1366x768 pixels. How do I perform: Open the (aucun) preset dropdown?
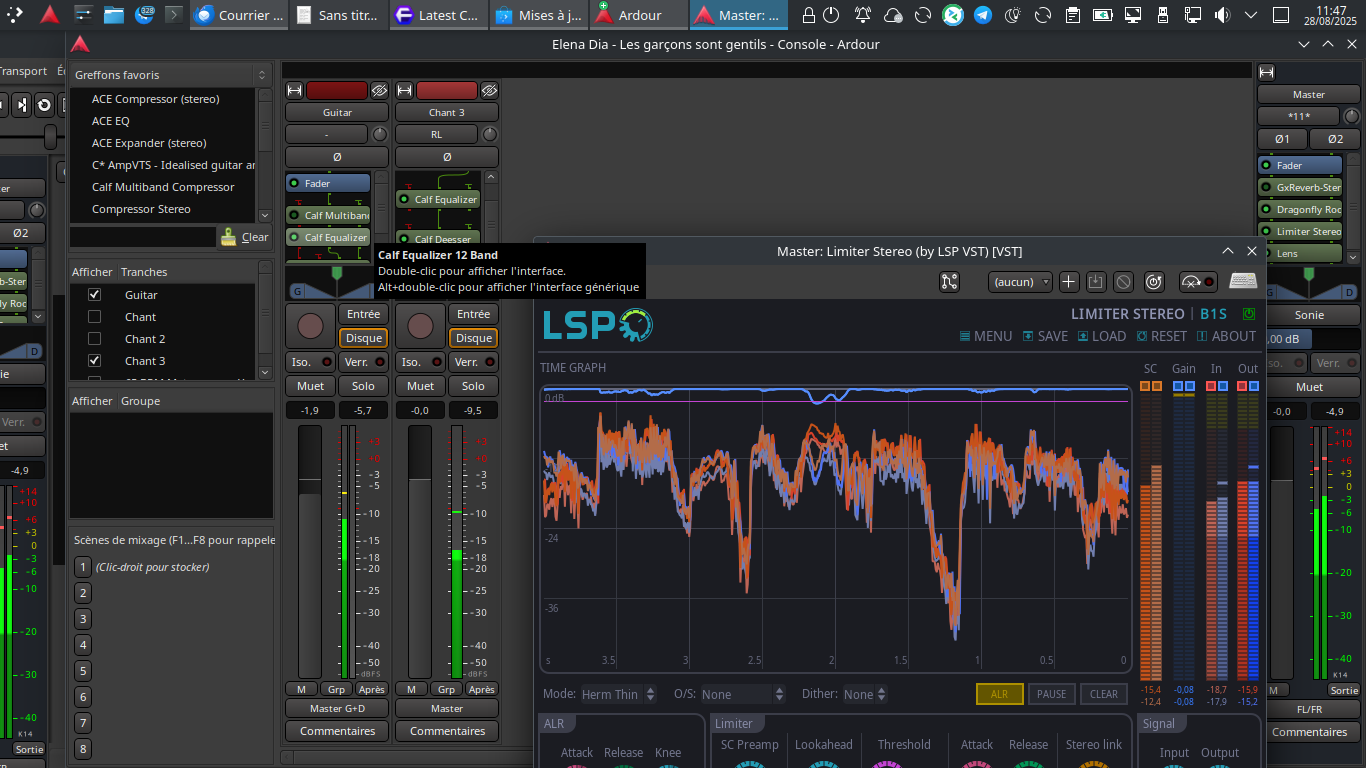click(1020, 282)
